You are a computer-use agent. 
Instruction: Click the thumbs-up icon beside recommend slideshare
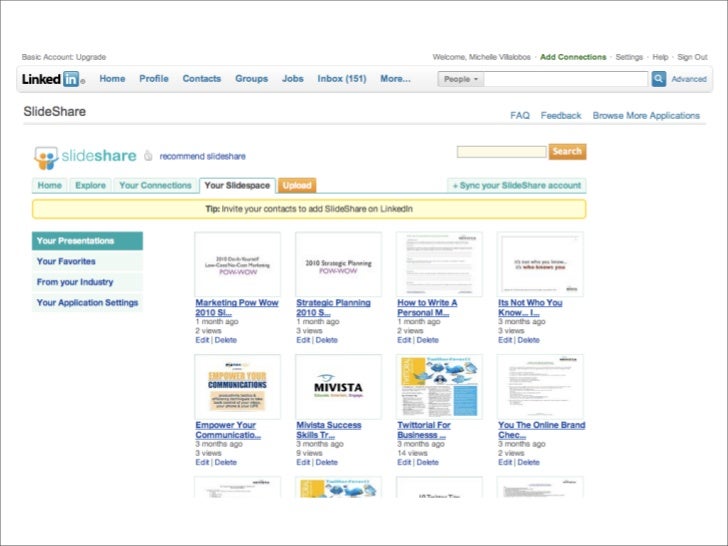148,156
